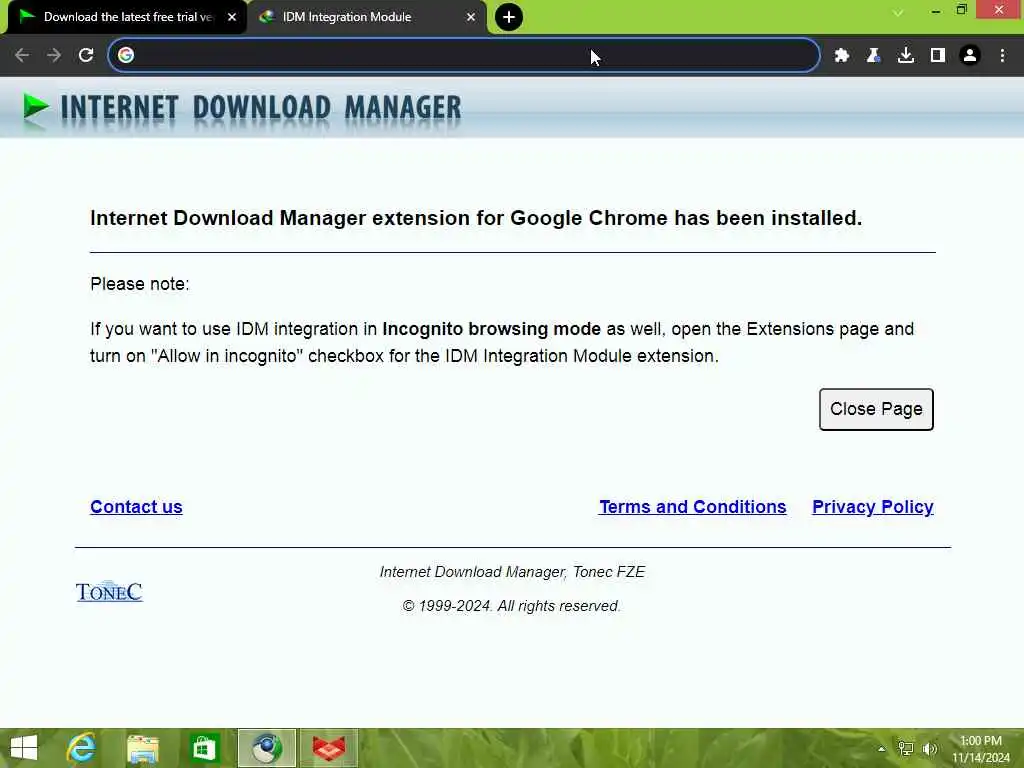Click the Google icon in address bar
The width and height of the screenshot is (1024, 768).
(126, 55)
